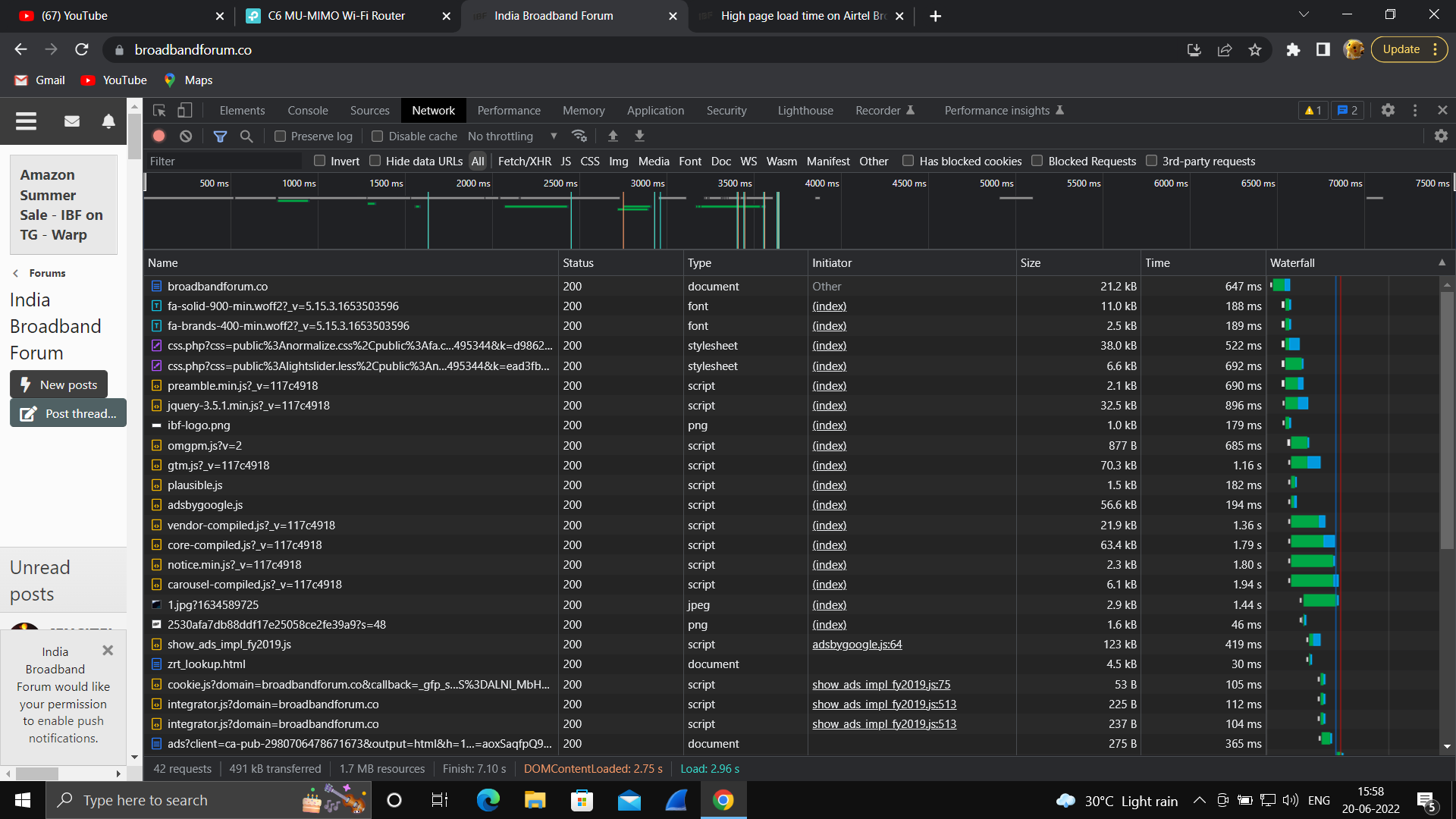Toggle the network filter funnel icon
Screen dimensions: 1456x819
pyautogui.click(x=220, y=136)
